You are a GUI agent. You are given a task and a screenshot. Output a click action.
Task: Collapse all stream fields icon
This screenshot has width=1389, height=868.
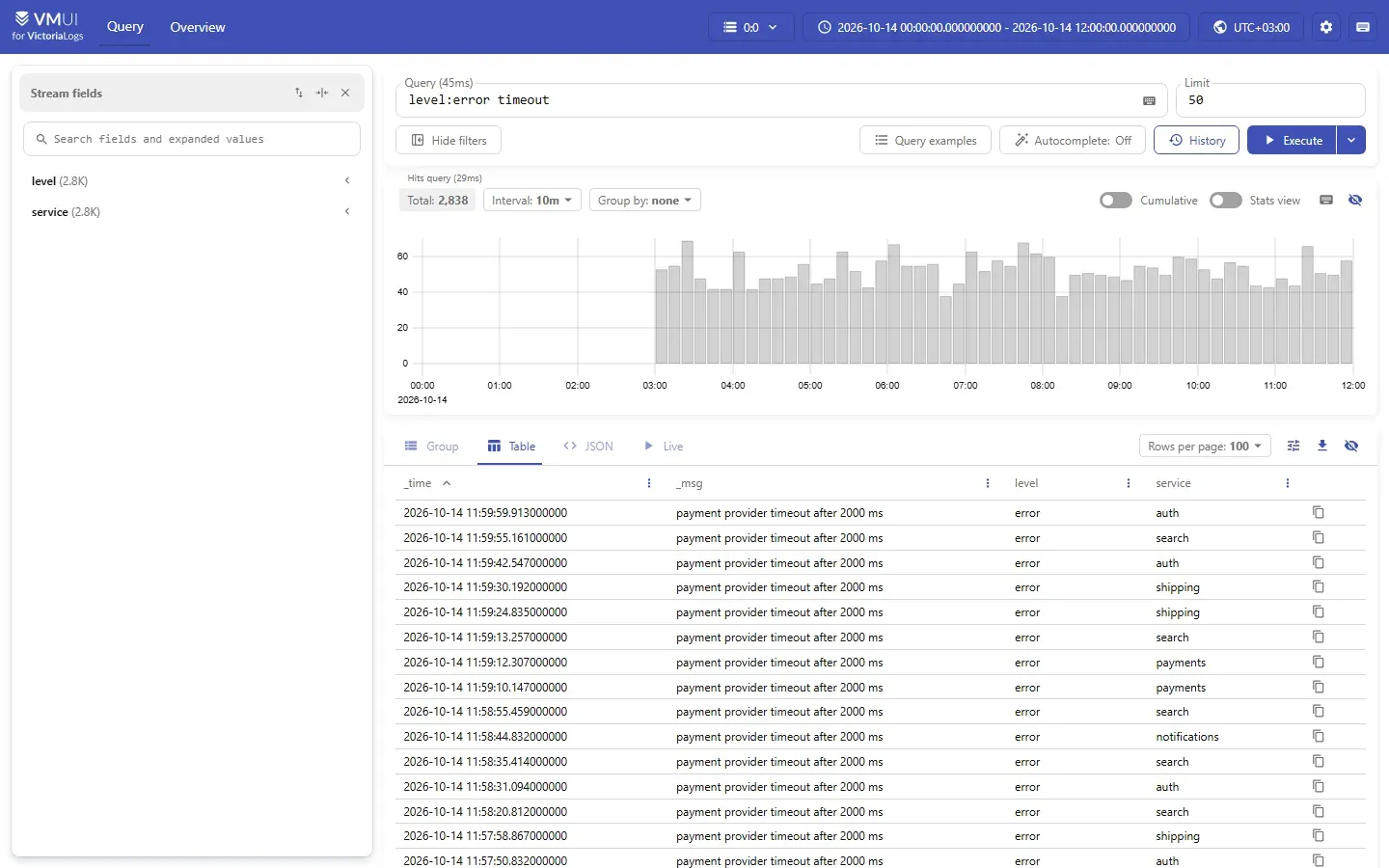(322, 93)
